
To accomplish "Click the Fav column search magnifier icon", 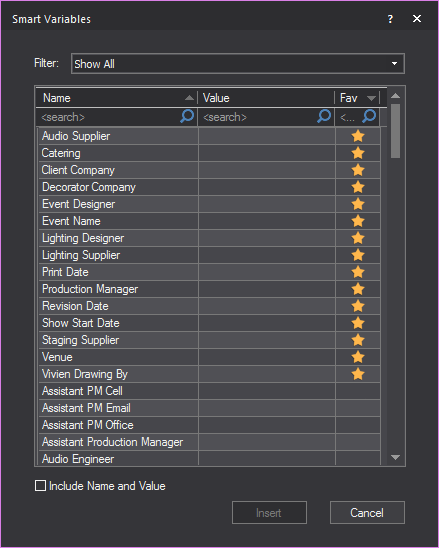I will 369,116.
